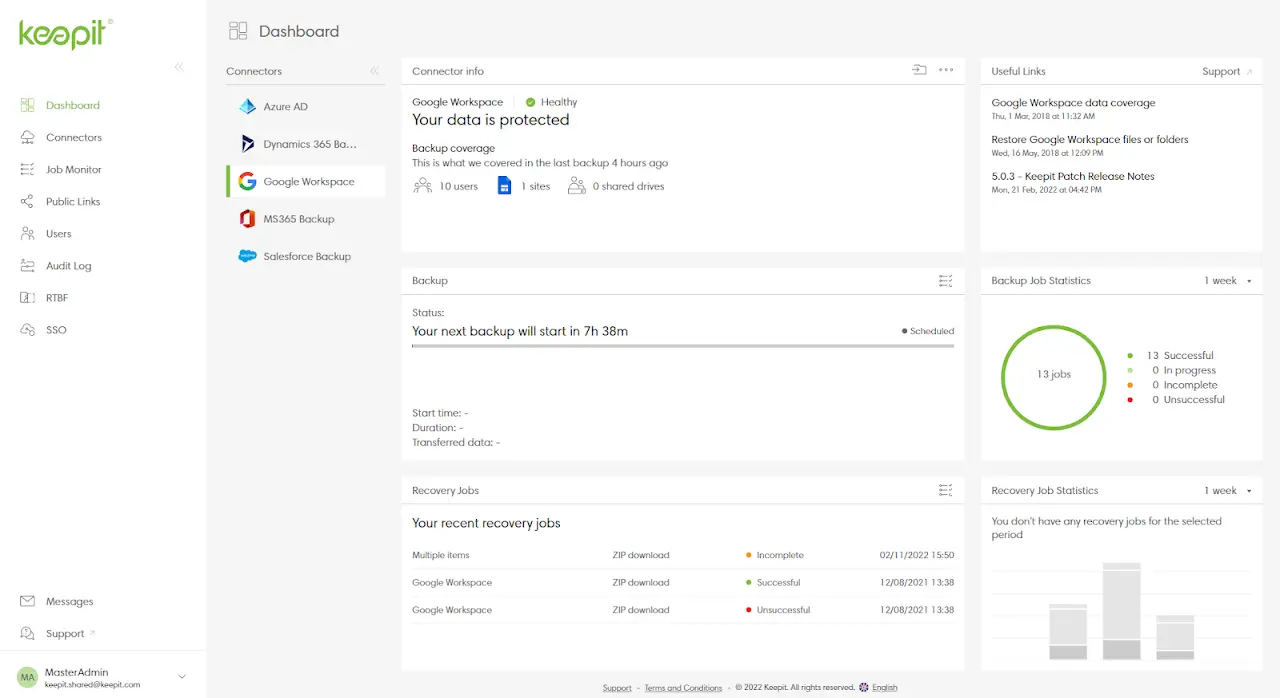Click the RTBF sidebar icon

click(x=27, y=297)
